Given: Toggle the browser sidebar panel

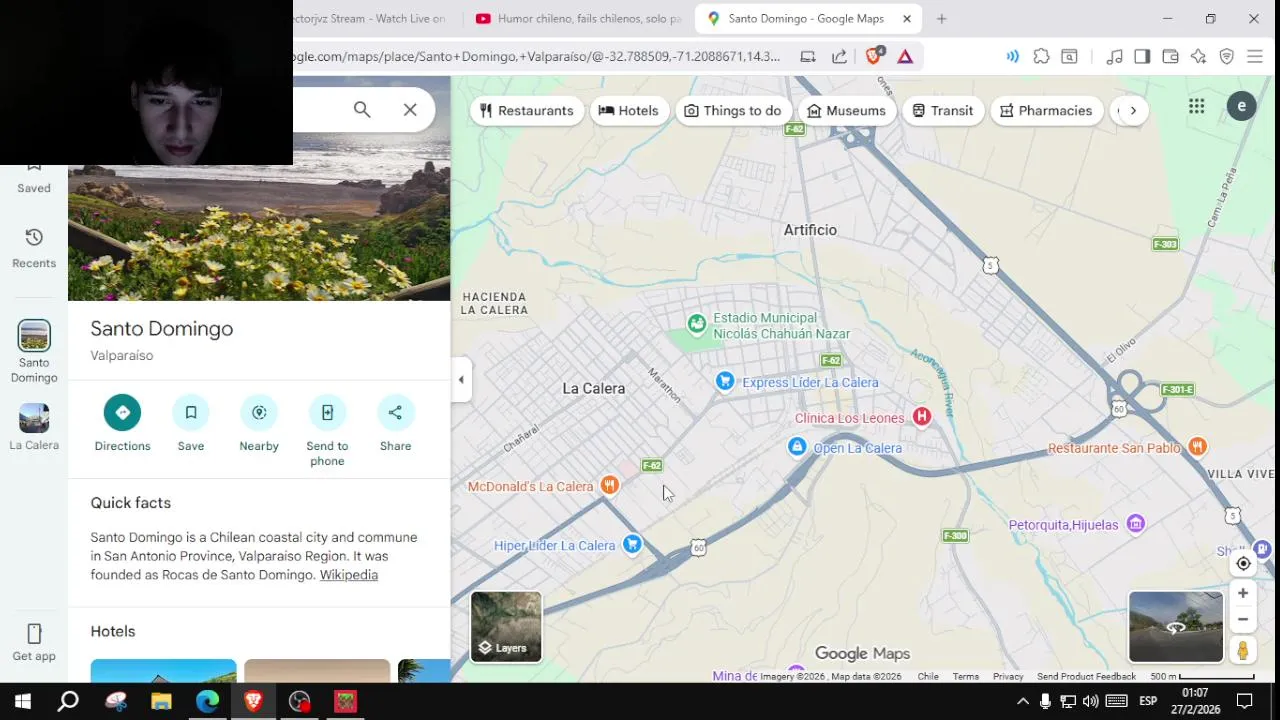Looking at the screenshot, I should (1142, 57).
